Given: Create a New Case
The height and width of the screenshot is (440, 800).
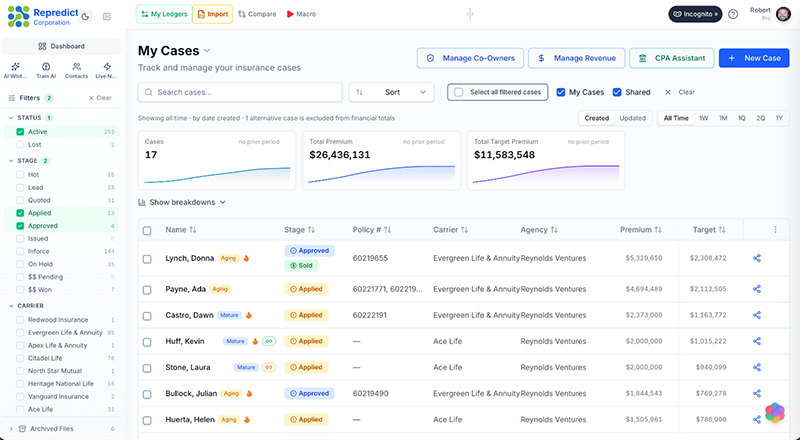Looking at the screenshot, I should pyautogui.click(x=754, y=58).
